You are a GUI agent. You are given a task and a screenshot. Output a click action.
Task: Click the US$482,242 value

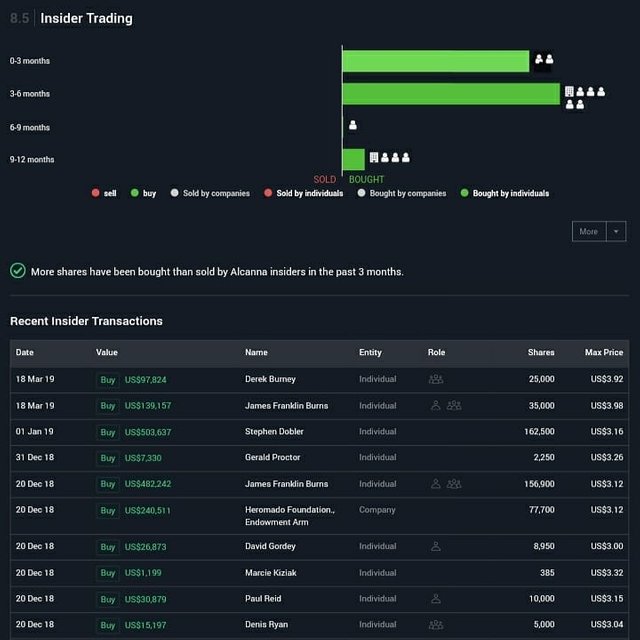tap(148, 484)
